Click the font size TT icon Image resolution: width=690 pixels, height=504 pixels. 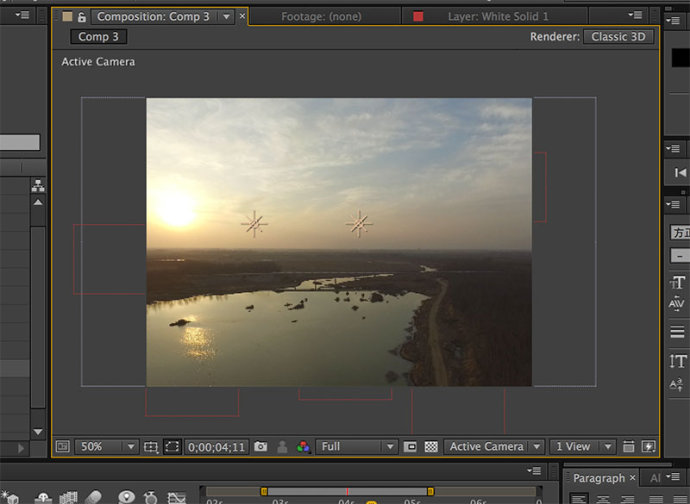point(677,282)
